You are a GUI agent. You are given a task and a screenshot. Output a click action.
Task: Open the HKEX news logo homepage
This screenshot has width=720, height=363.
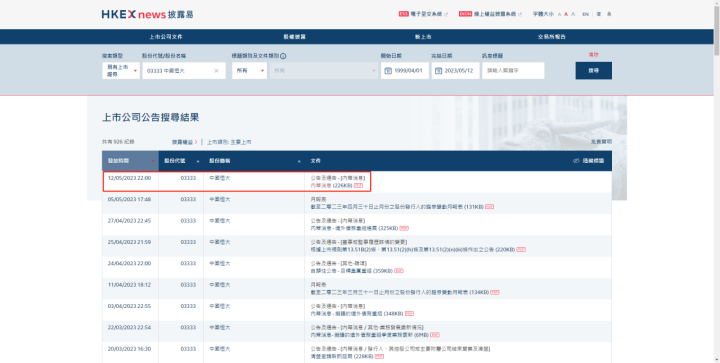click(147, 14)
